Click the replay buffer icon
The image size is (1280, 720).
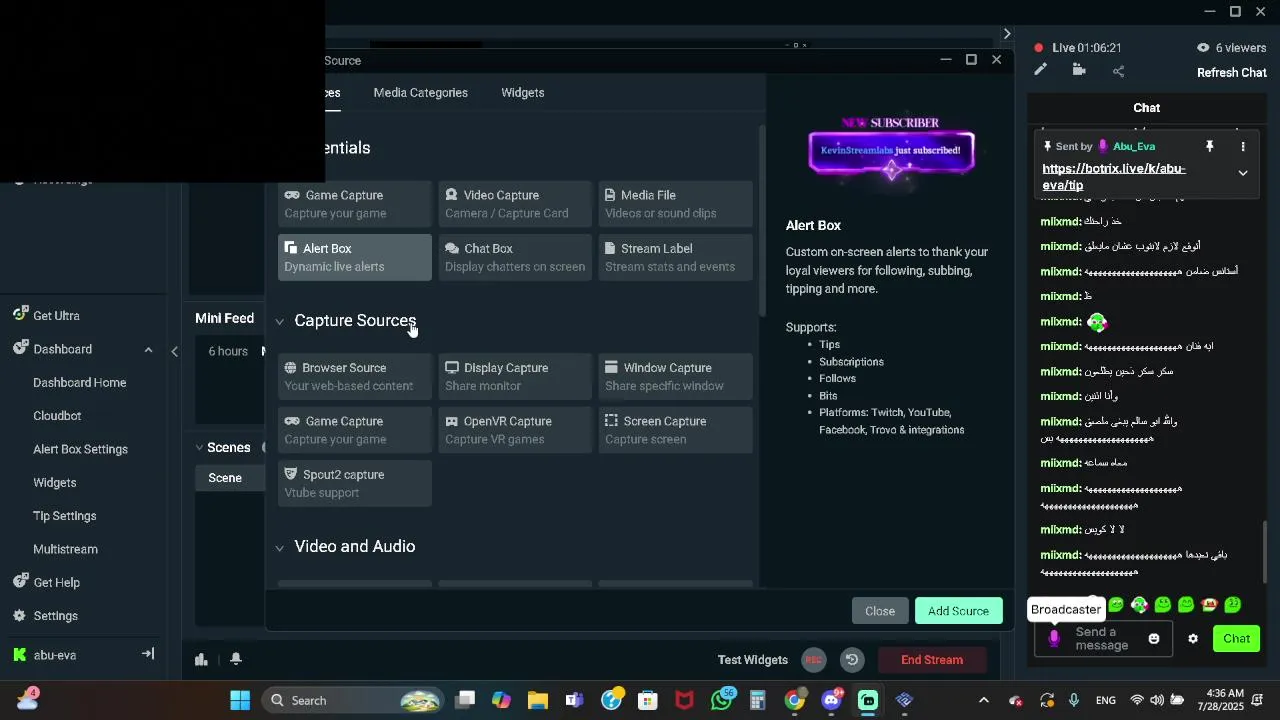point(852,659)
